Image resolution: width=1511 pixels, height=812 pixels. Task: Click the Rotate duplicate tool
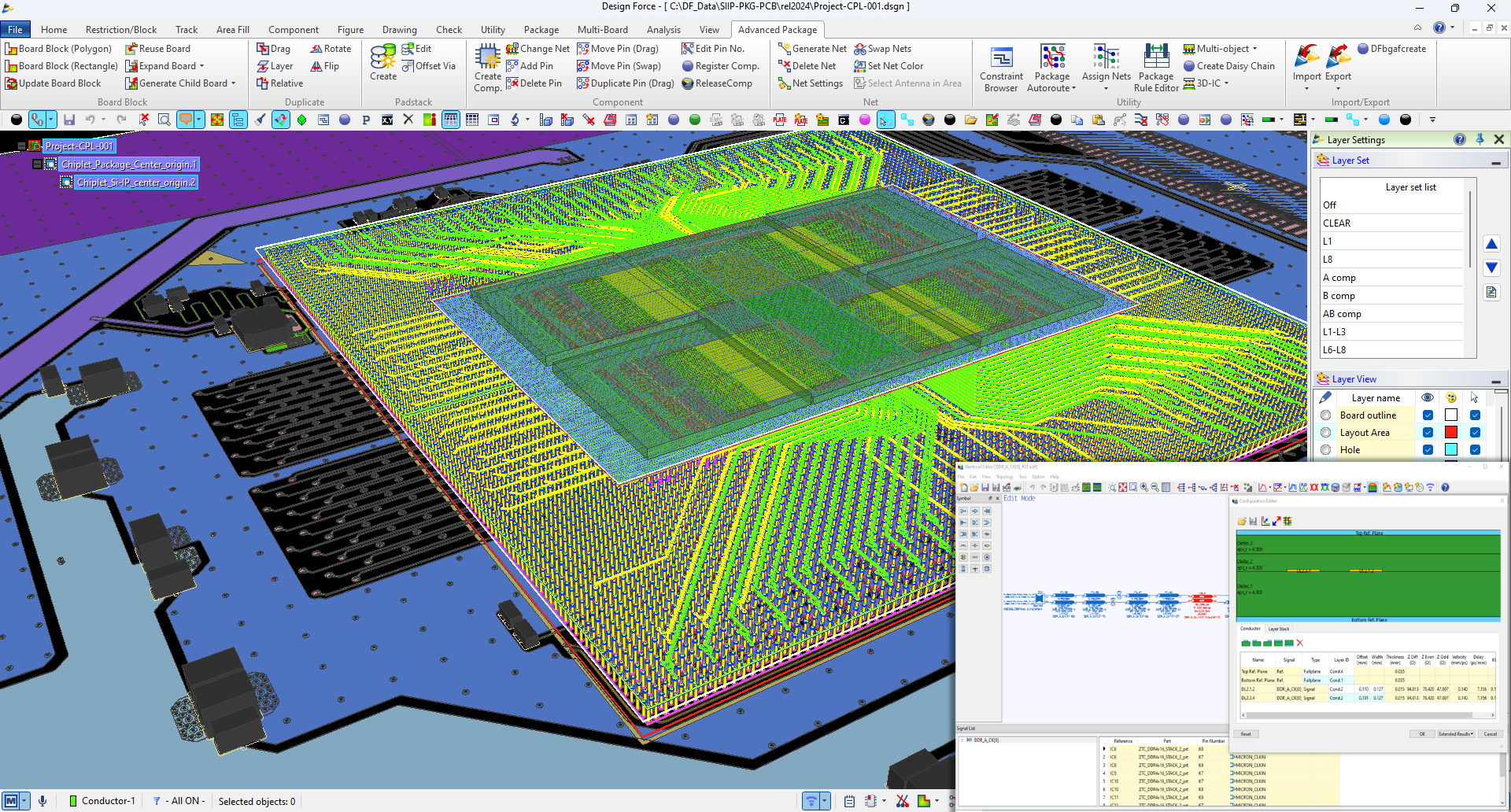click(x=331, y=49)
